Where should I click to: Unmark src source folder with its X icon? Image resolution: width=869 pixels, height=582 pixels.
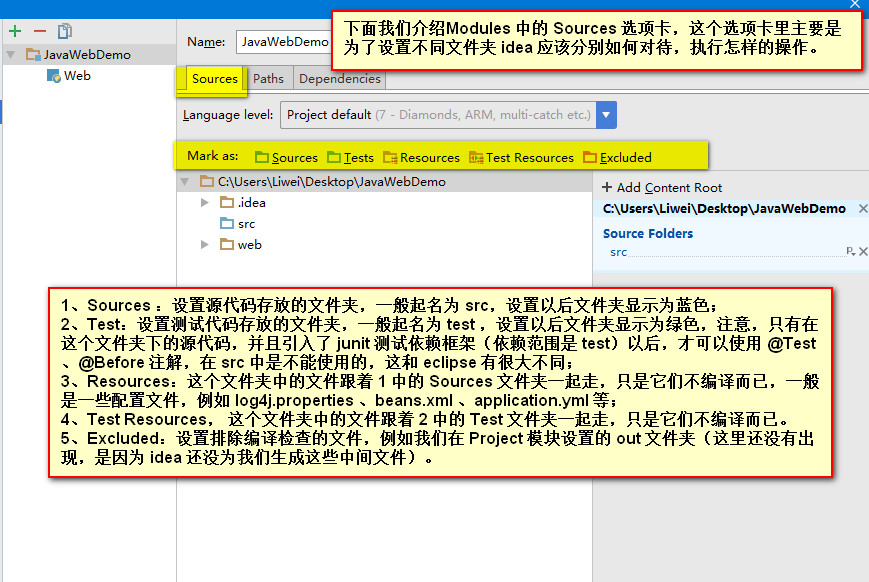click(x=863, y=252)
